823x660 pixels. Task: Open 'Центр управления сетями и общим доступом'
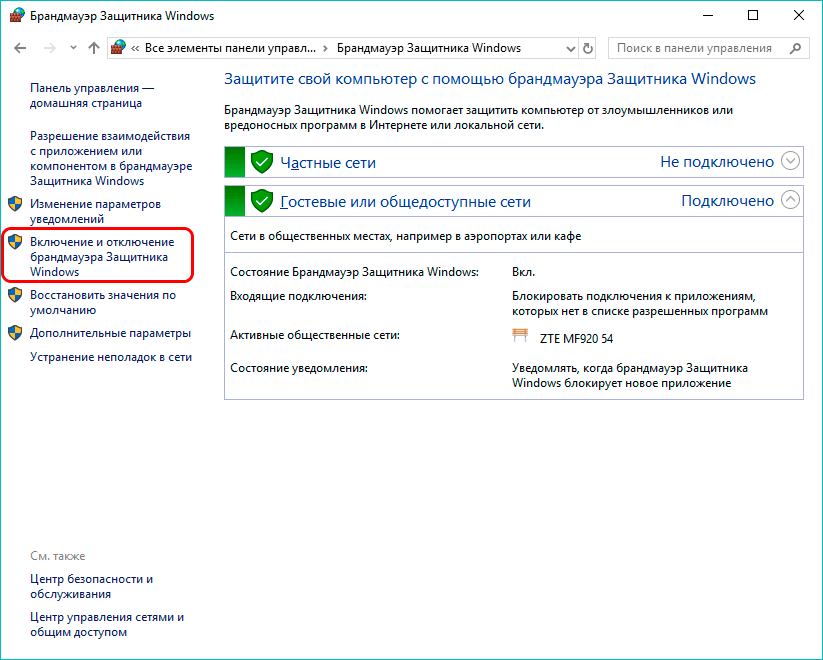107,624
